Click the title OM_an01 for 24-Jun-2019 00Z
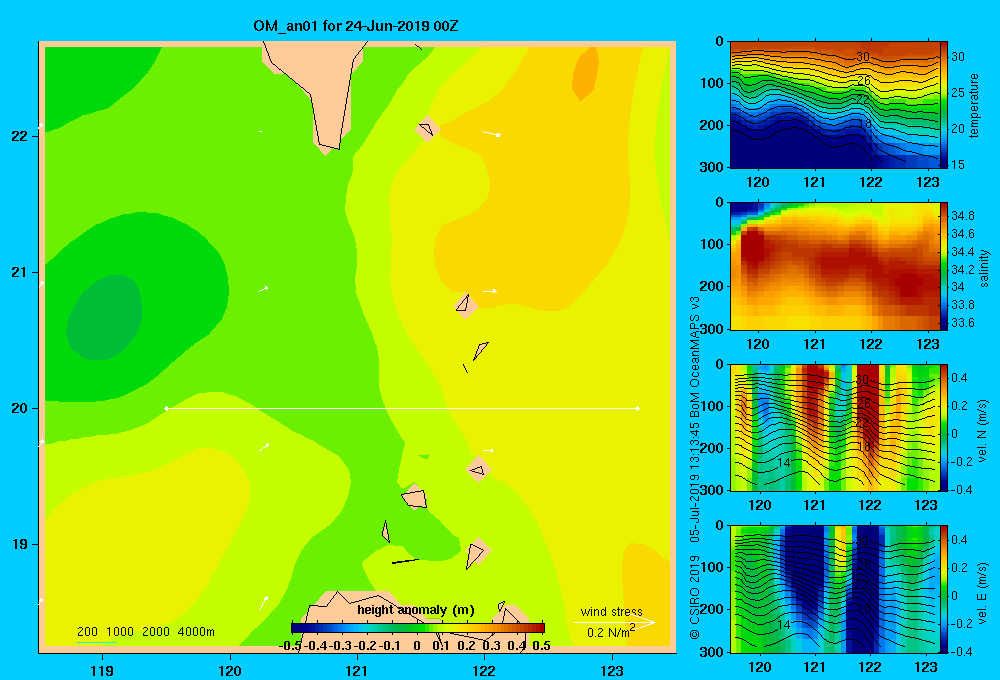Viewport: 1000px width, 680px height. point(356,26)
